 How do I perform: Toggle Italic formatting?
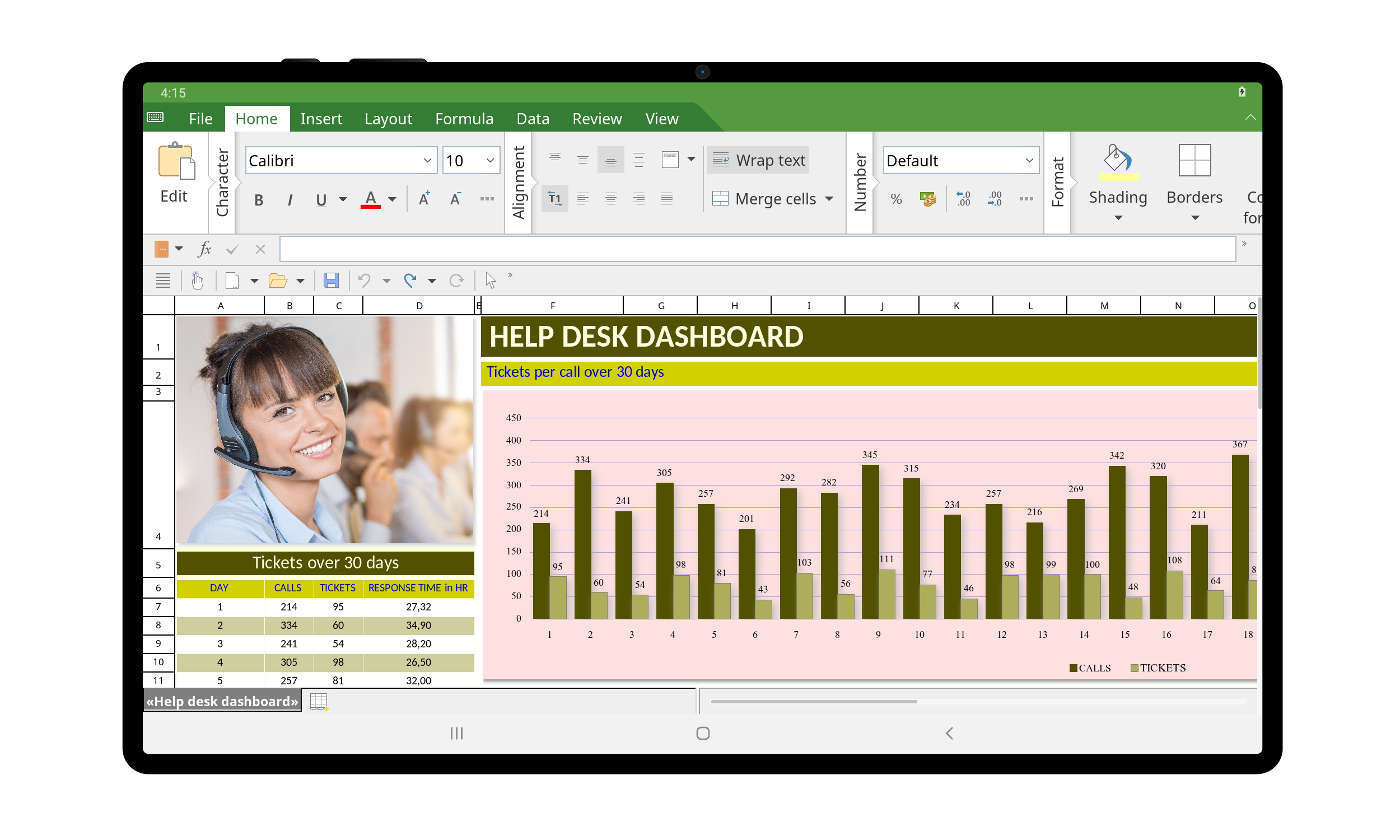point(290,200)
